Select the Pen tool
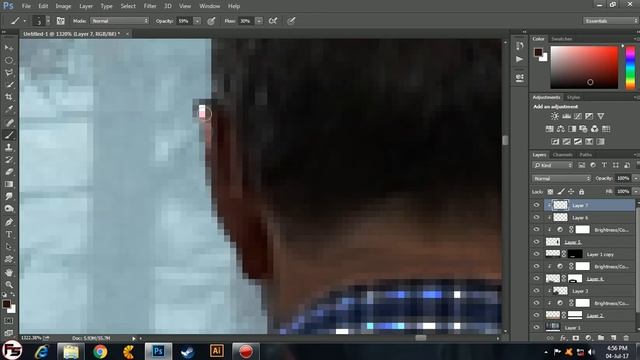Viewport: 640px width, 360px height. tap(9, 222)
